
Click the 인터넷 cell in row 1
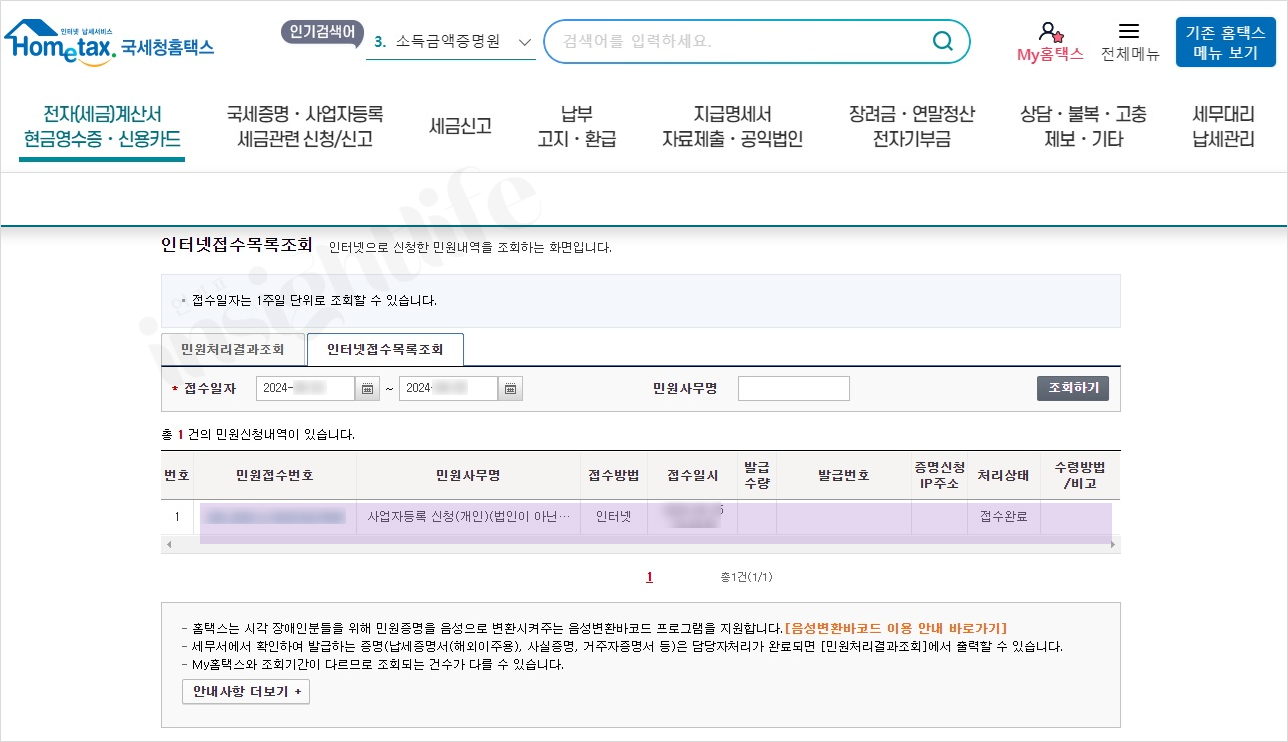click(x=613, y=517)
